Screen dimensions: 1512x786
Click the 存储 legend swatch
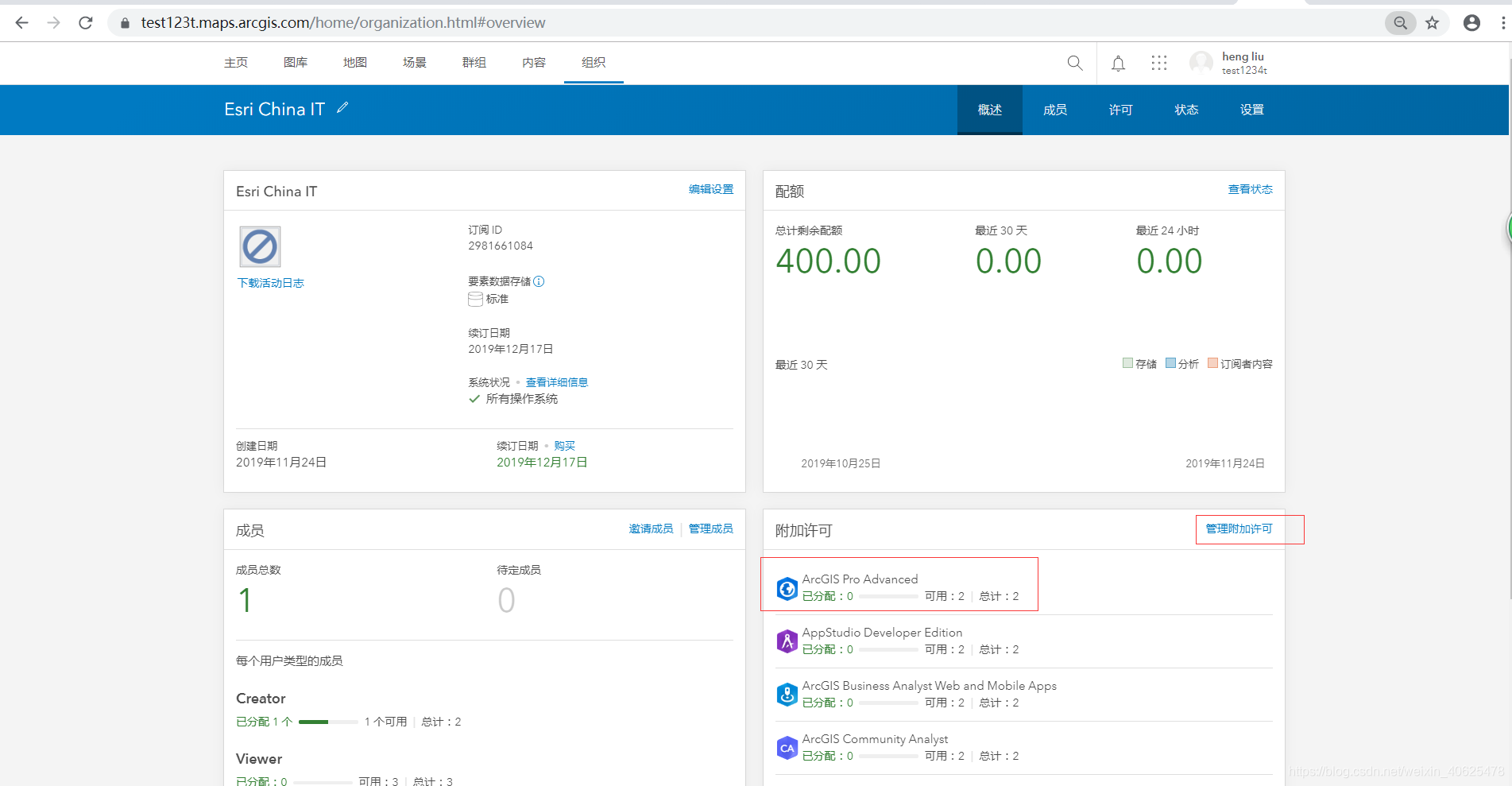tap(1127, 363)
